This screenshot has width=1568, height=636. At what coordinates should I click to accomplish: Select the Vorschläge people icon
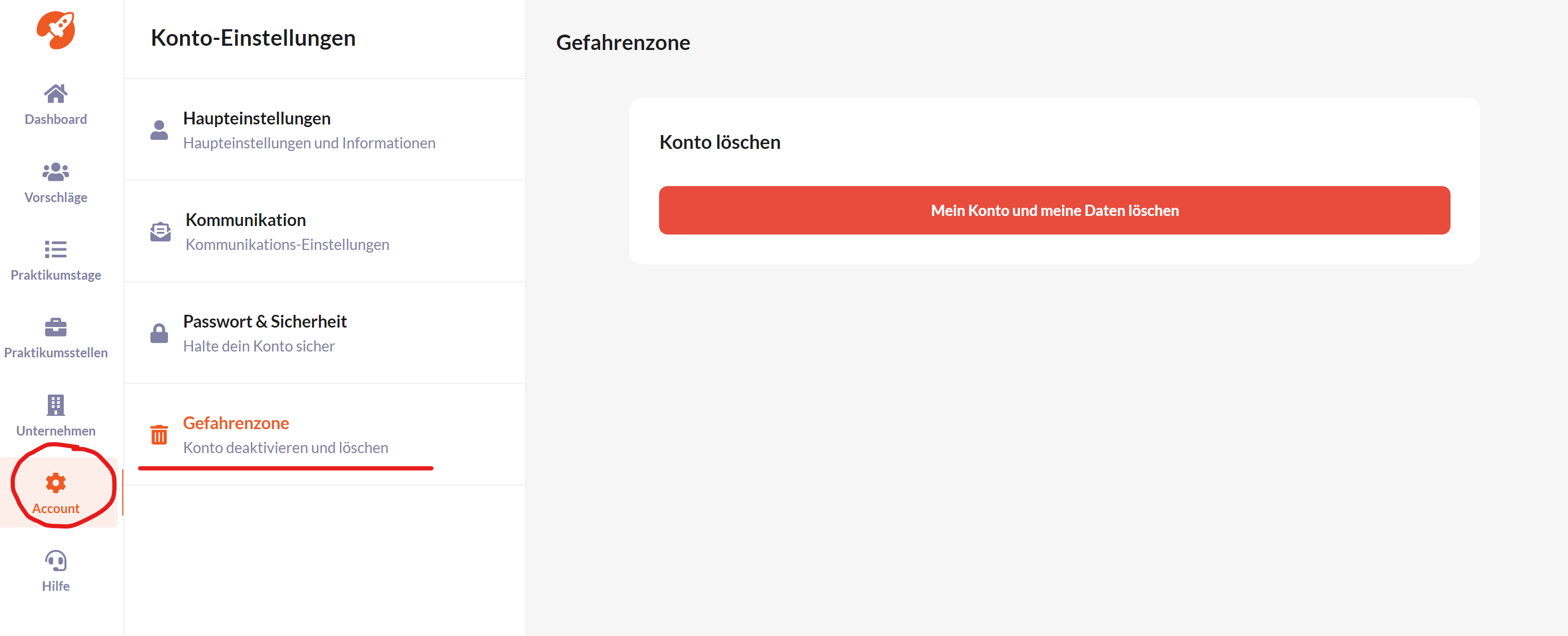point(55,172)
